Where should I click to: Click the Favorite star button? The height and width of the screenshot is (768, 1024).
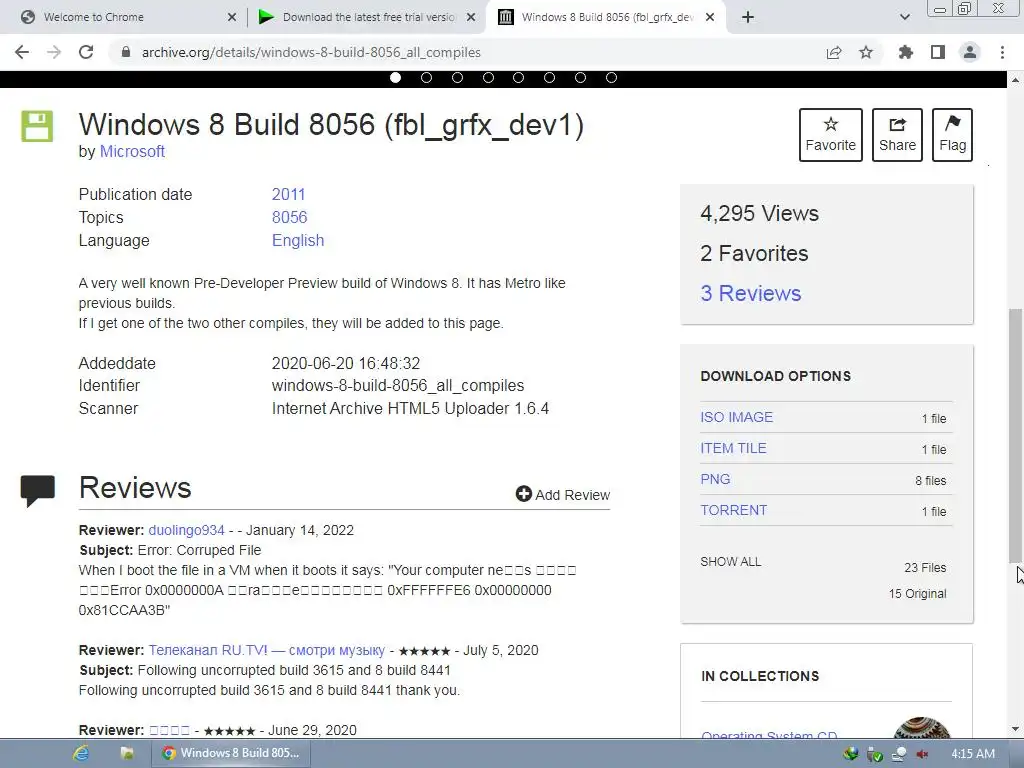831,135
